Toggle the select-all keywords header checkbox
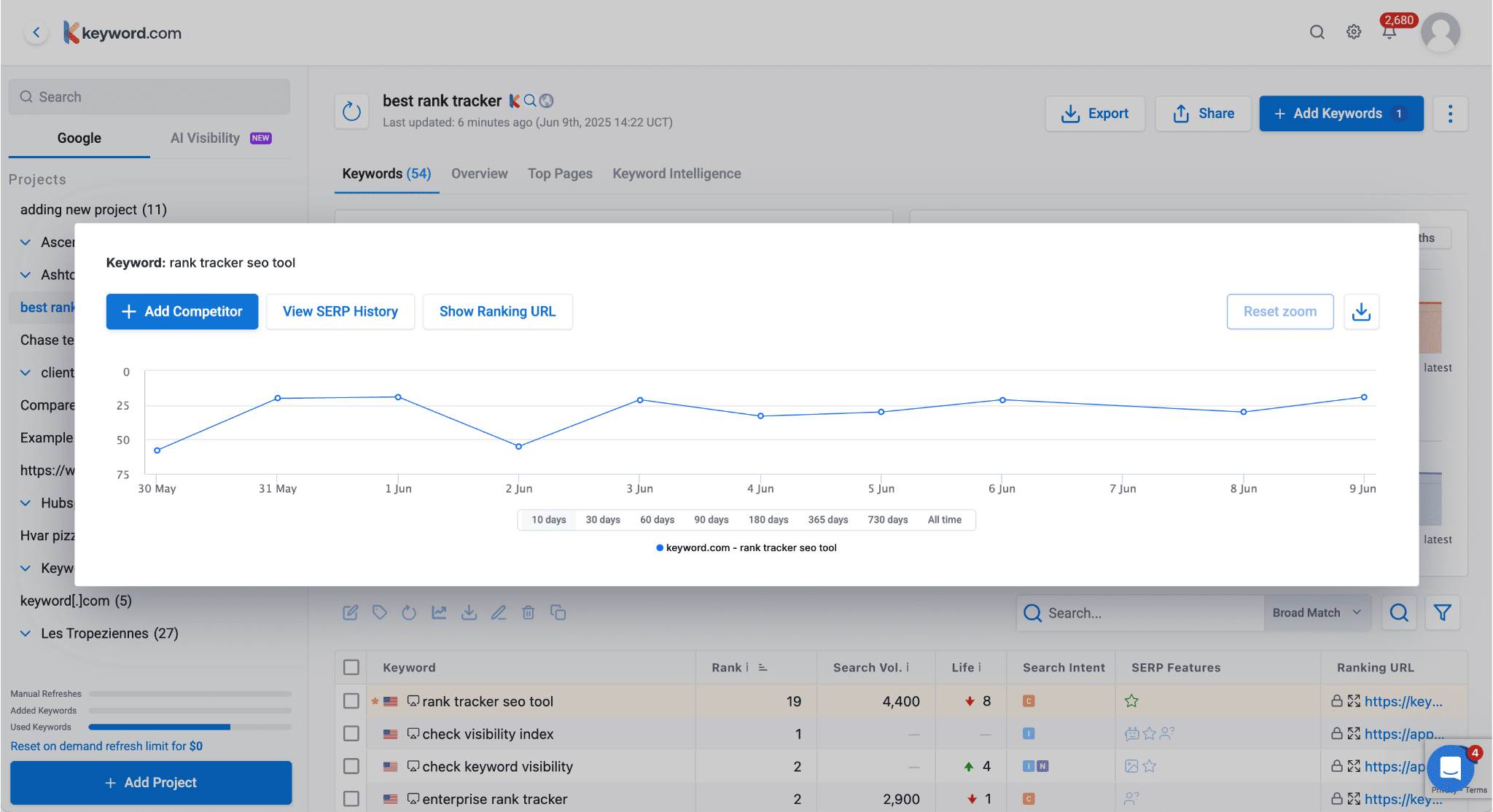 point(351,667)
